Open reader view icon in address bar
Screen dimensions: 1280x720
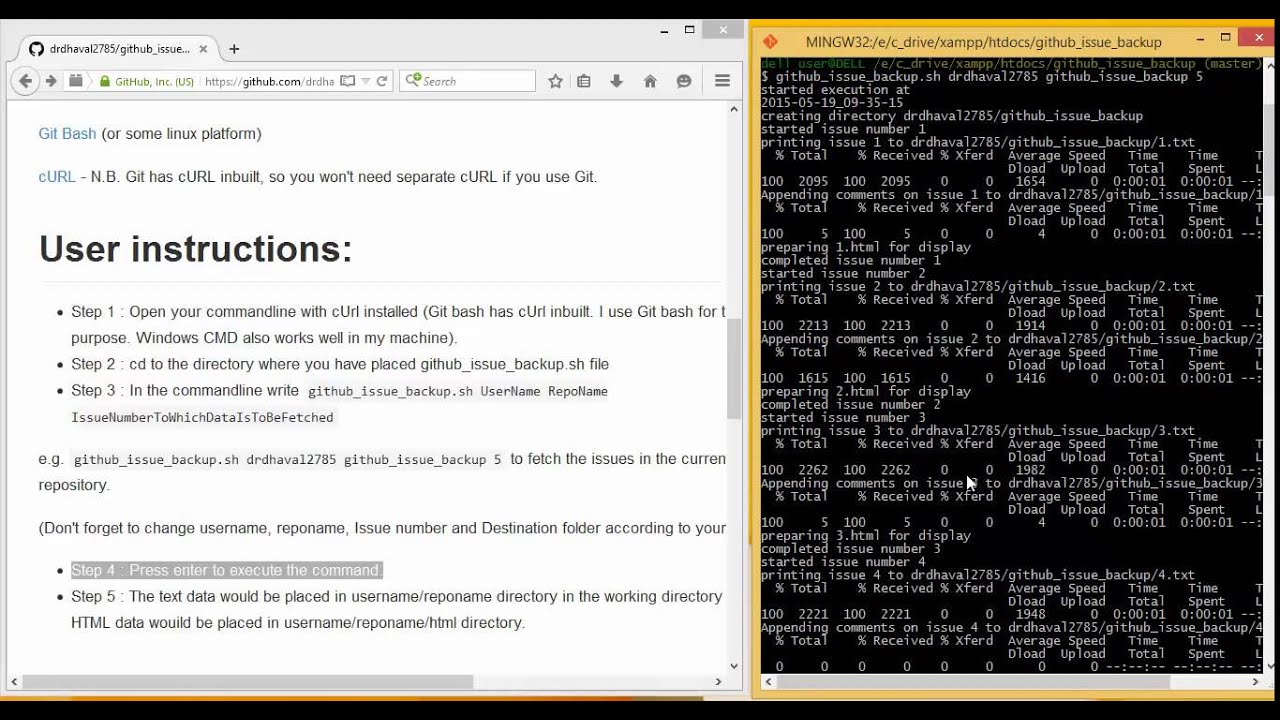tap(347, 81)
